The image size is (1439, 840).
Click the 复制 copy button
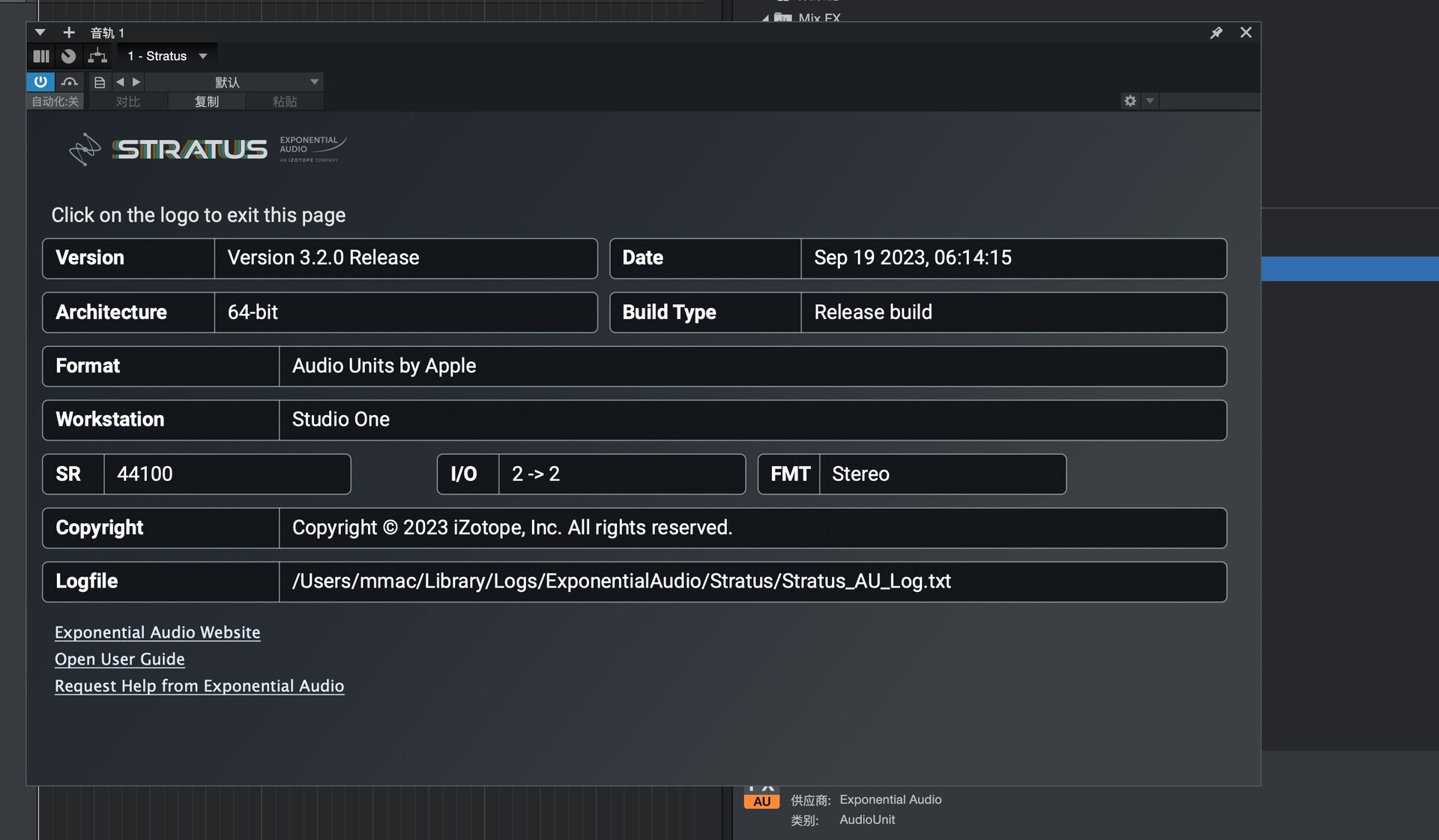[x=207, y=101]
